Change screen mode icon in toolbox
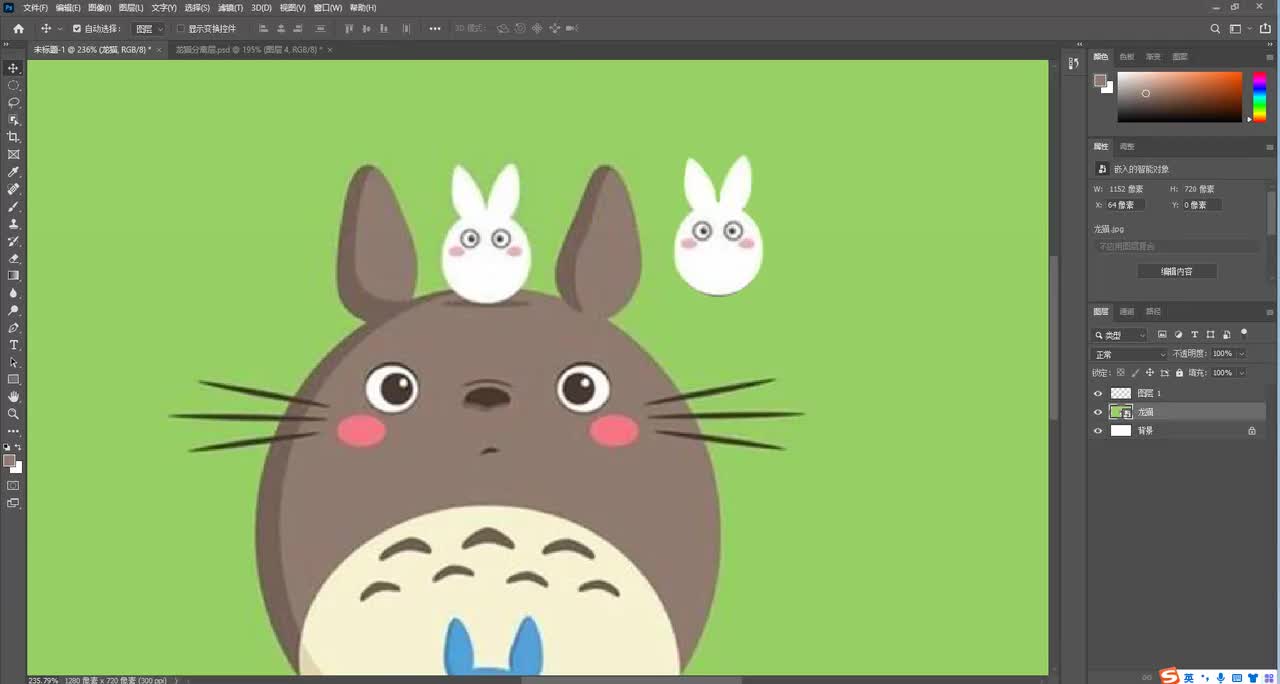 pos(13,503)
